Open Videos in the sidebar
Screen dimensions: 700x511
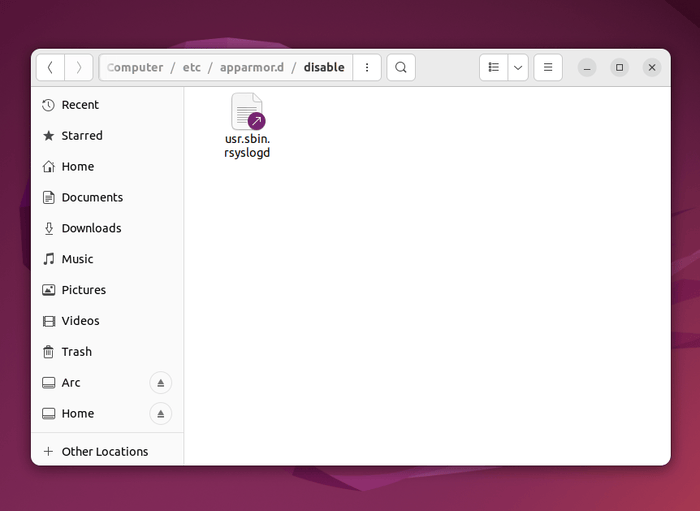pos(107,320)
